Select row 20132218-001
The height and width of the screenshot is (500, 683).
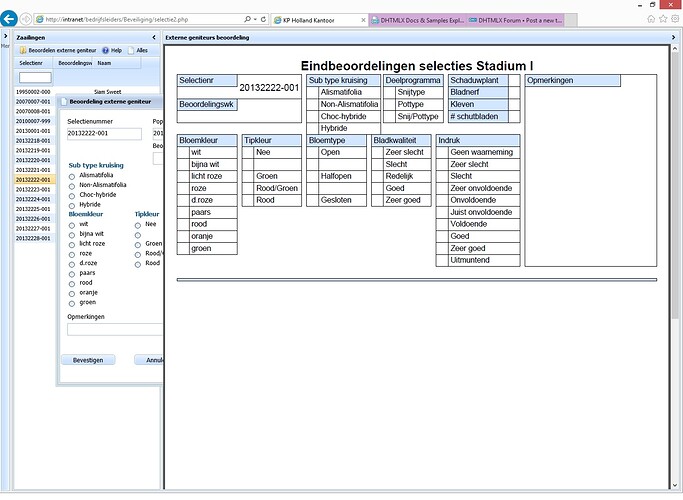tap(35, 141)
